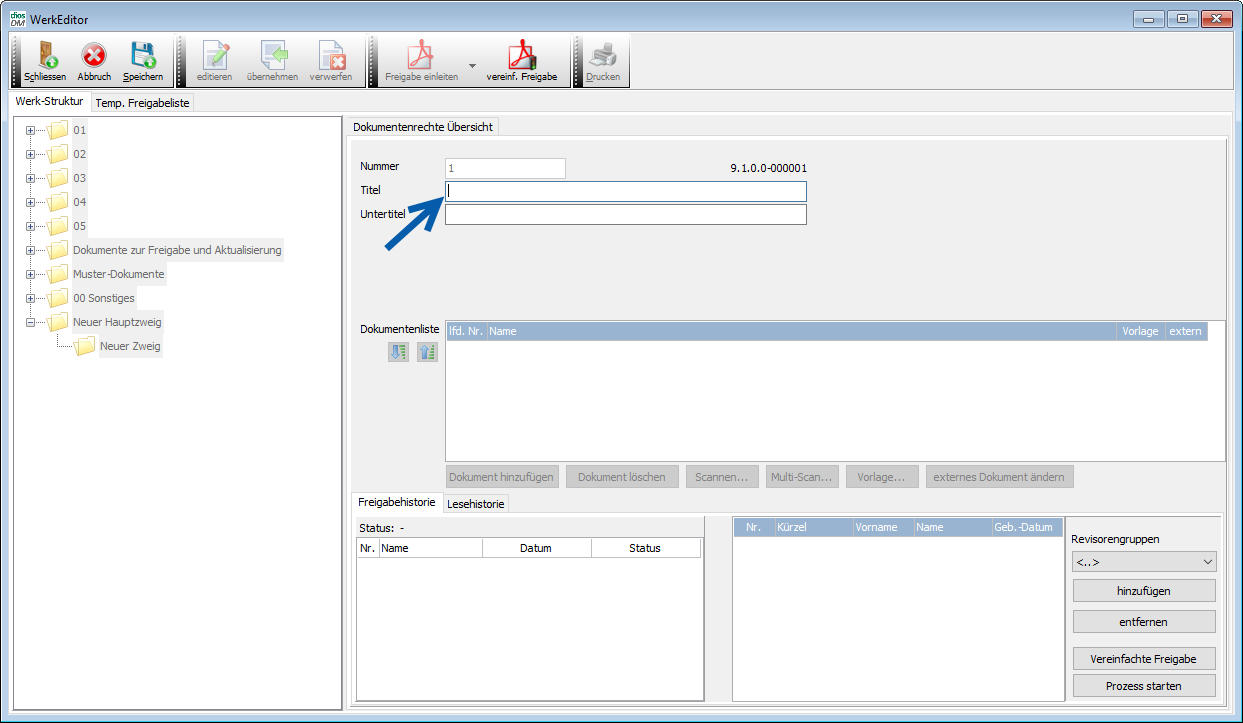Viewport: 1243px width, 723px height.
Task: Select the Neuer Zweig tree item
Action: (x=130, y=346)
